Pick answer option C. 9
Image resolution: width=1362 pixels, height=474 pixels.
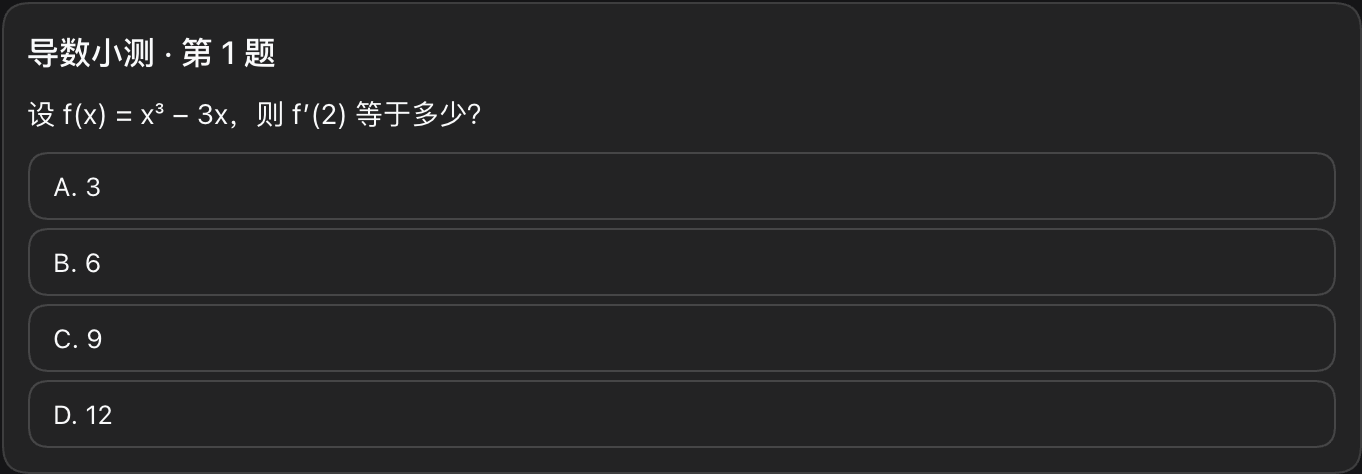coord(681,339)
